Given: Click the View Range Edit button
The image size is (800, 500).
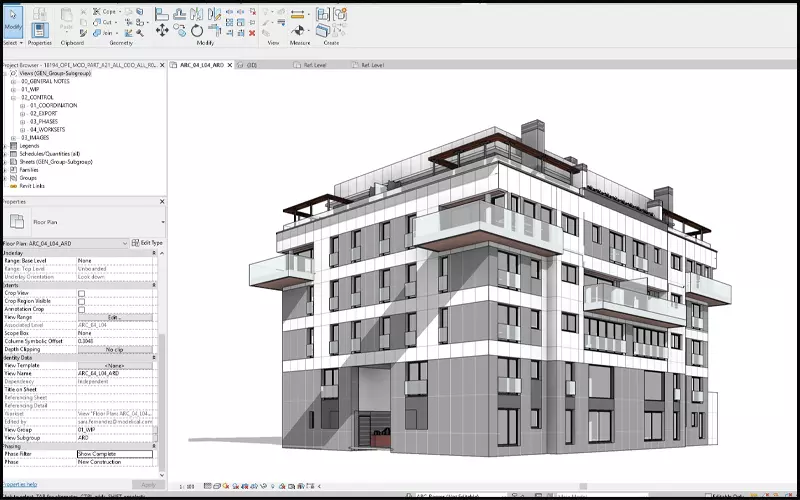Looking at the screenshot, I should [x=115, y=317].
